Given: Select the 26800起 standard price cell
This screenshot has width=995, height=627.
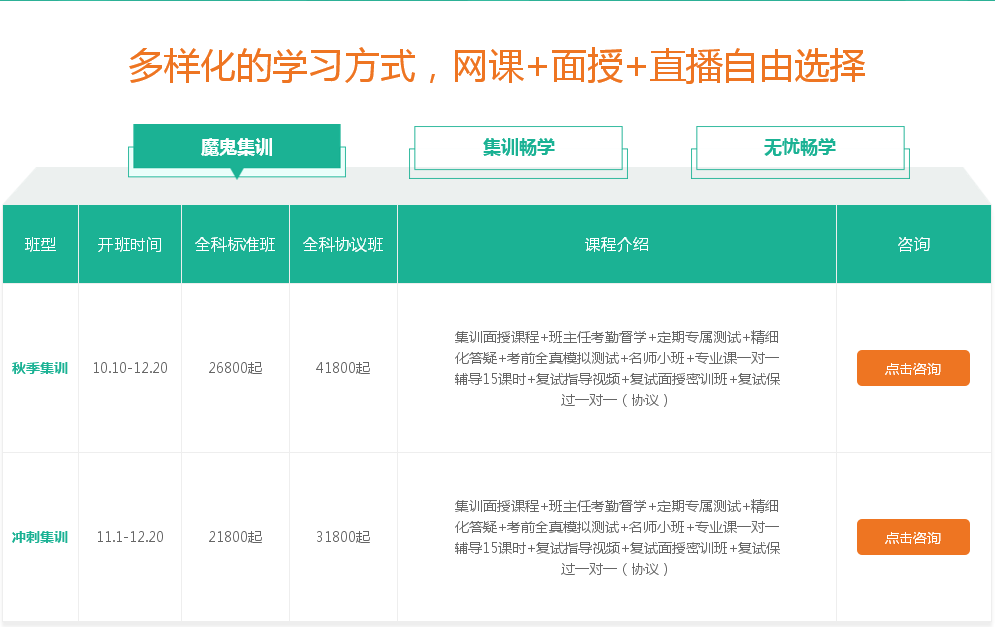Looking at the screenshot, I should click(235, 368).
